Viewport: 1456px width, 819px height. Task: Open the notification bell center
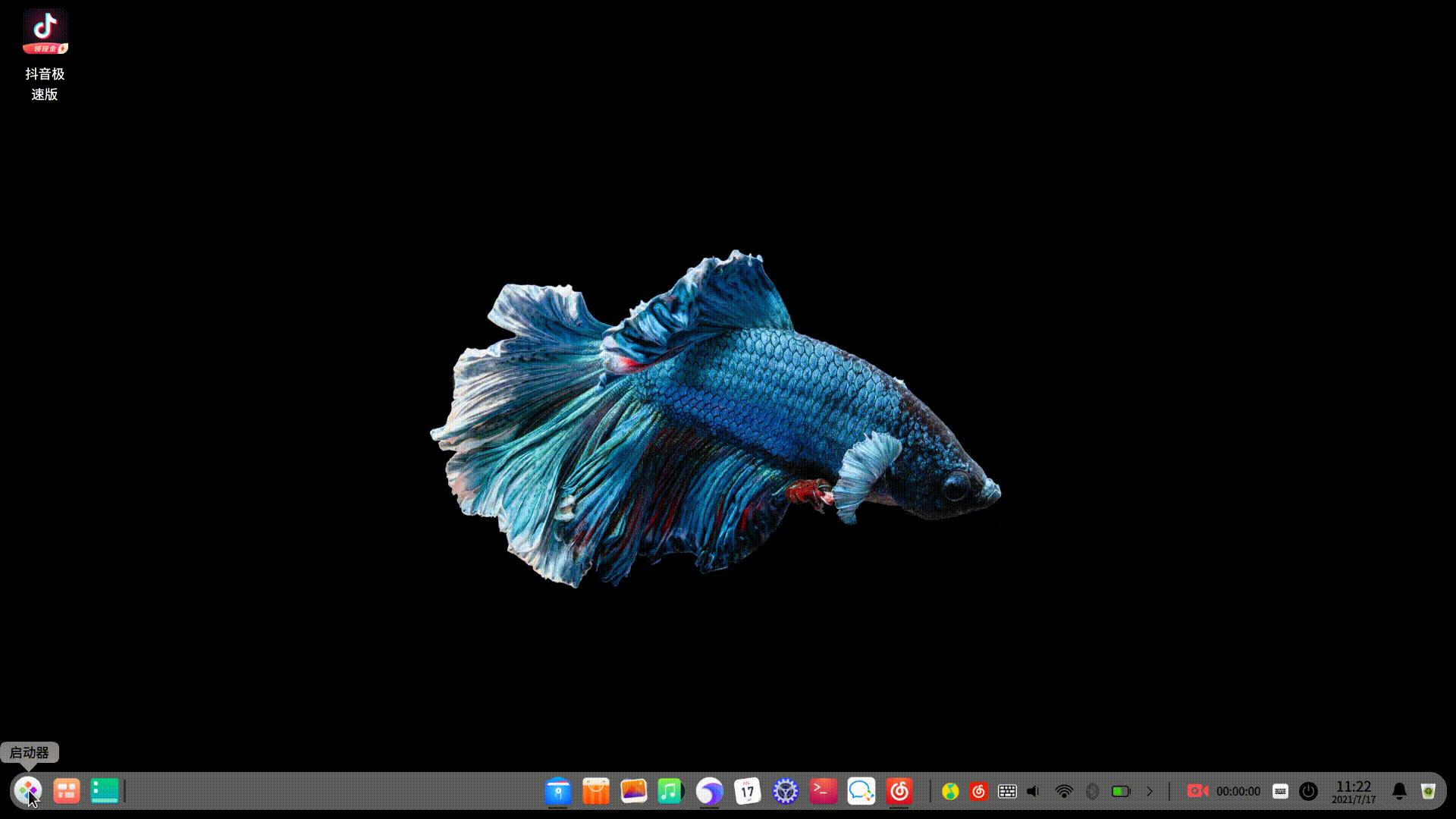[x=1399, y=791]
